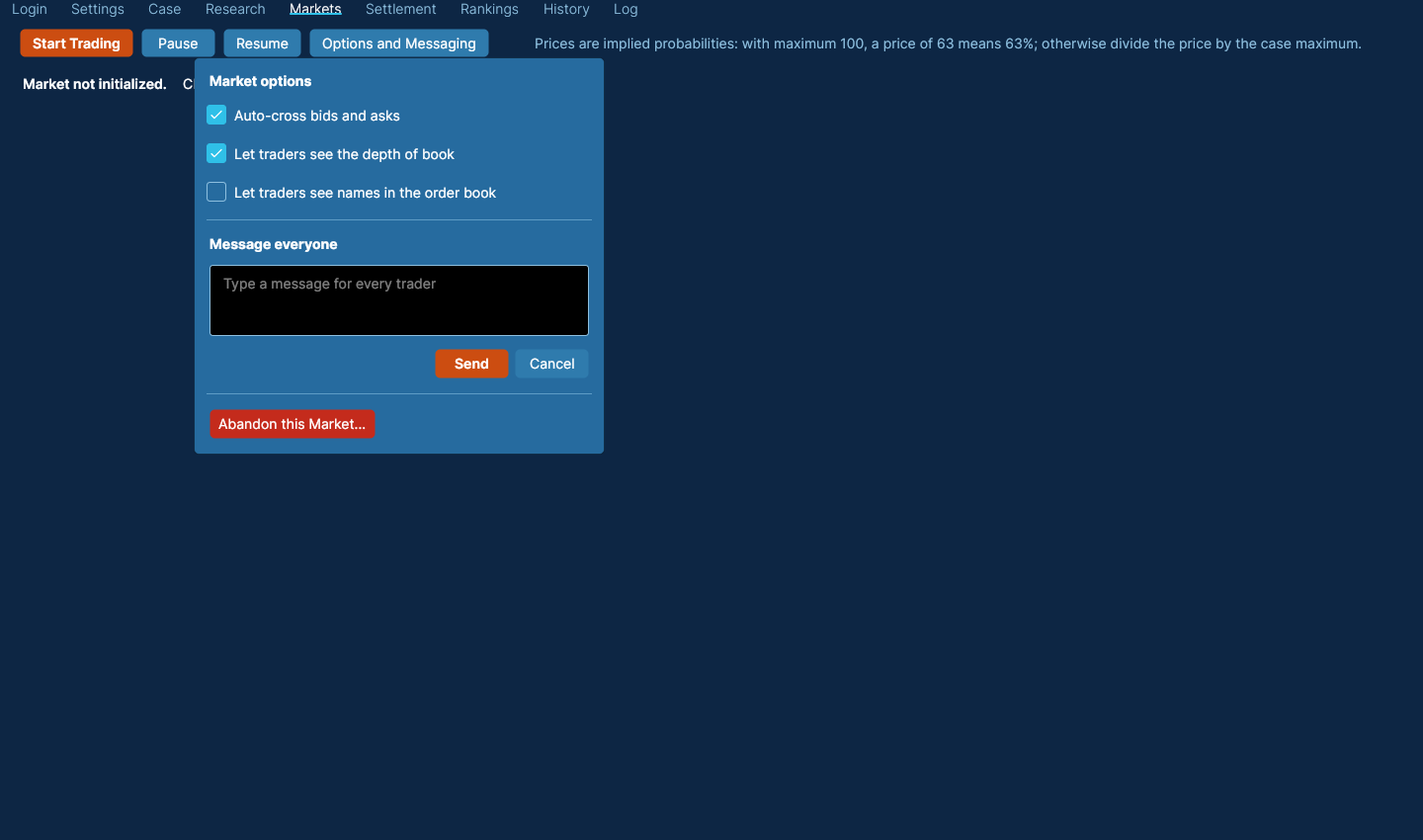Go to the Settings page

[x=98, y=9]
